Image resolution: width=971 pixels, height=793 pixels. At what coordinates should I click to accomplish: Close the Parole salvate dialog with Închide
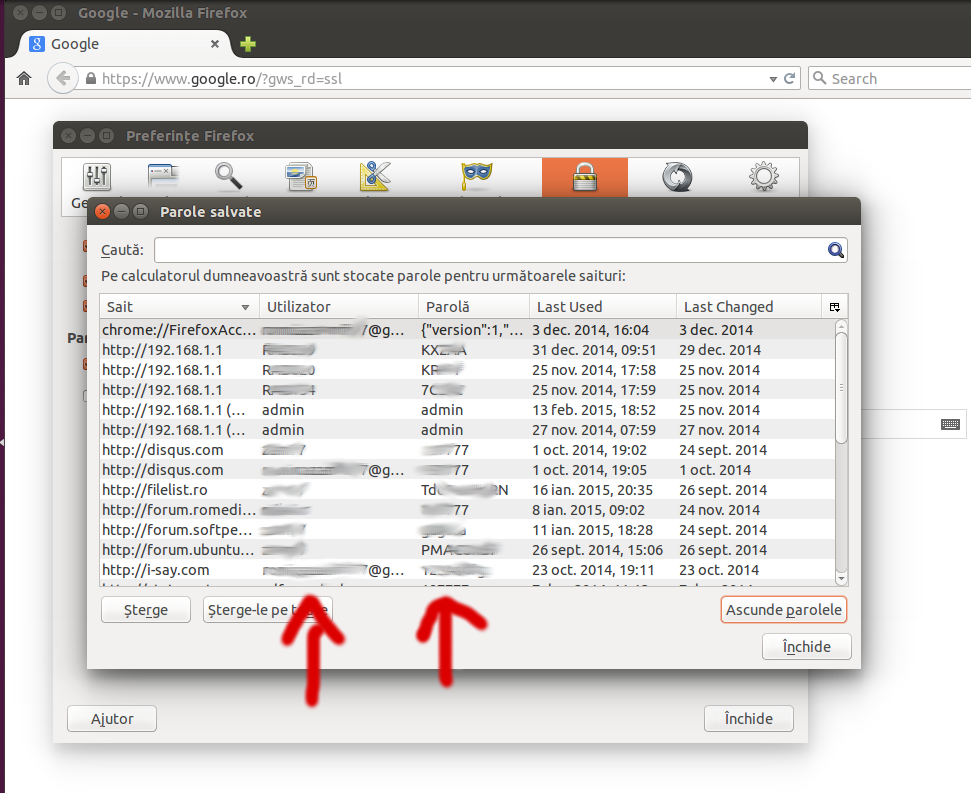click(806, 647)
